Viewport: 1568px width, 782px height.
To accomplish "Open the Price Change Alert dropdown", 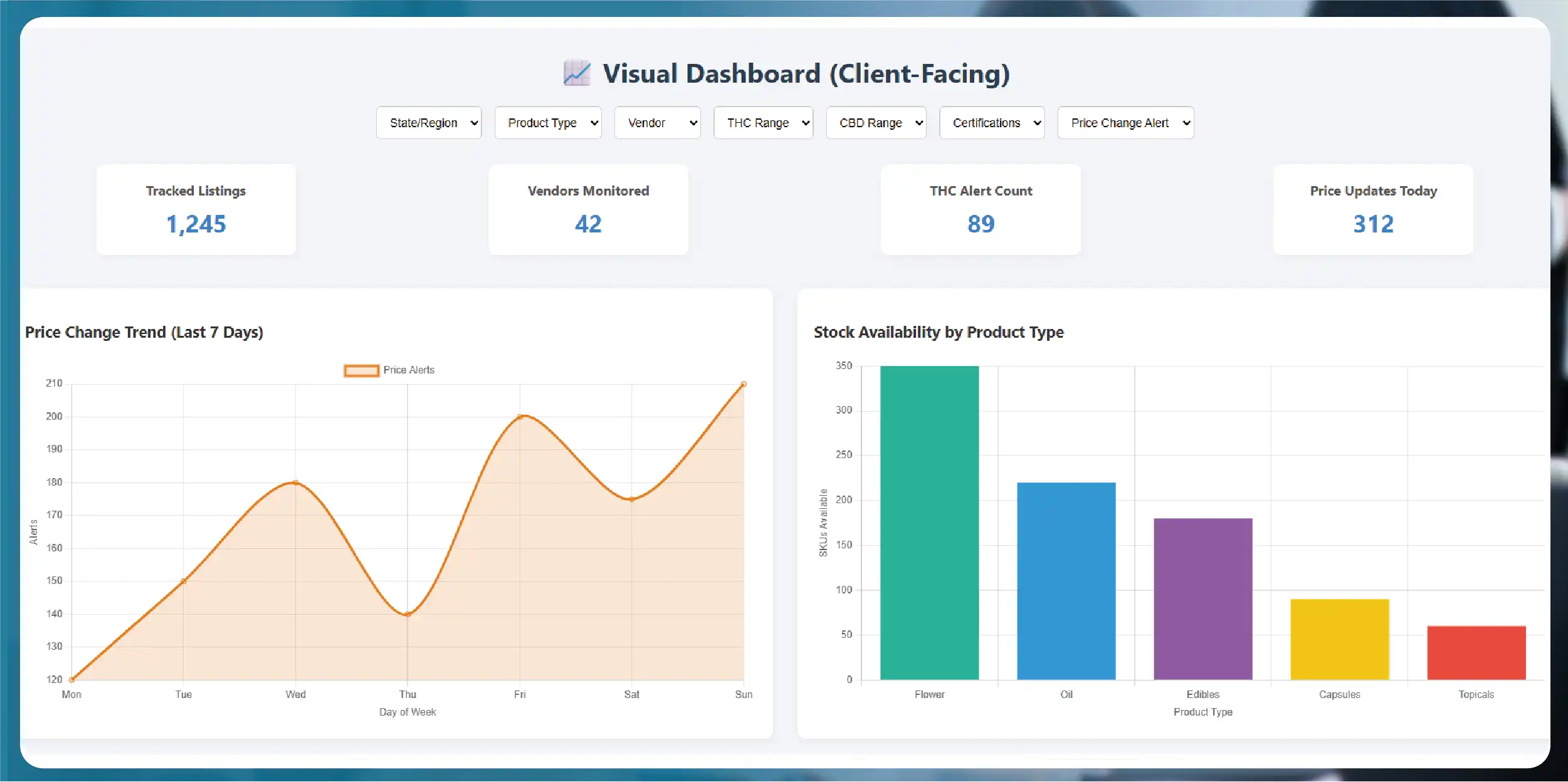I will 1125,123.
